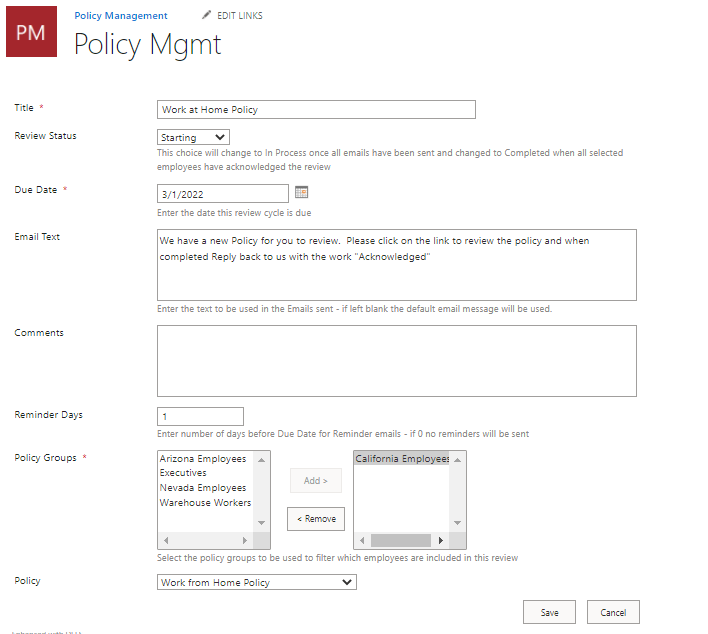Click the Cancel button

(x=613, y=612)
